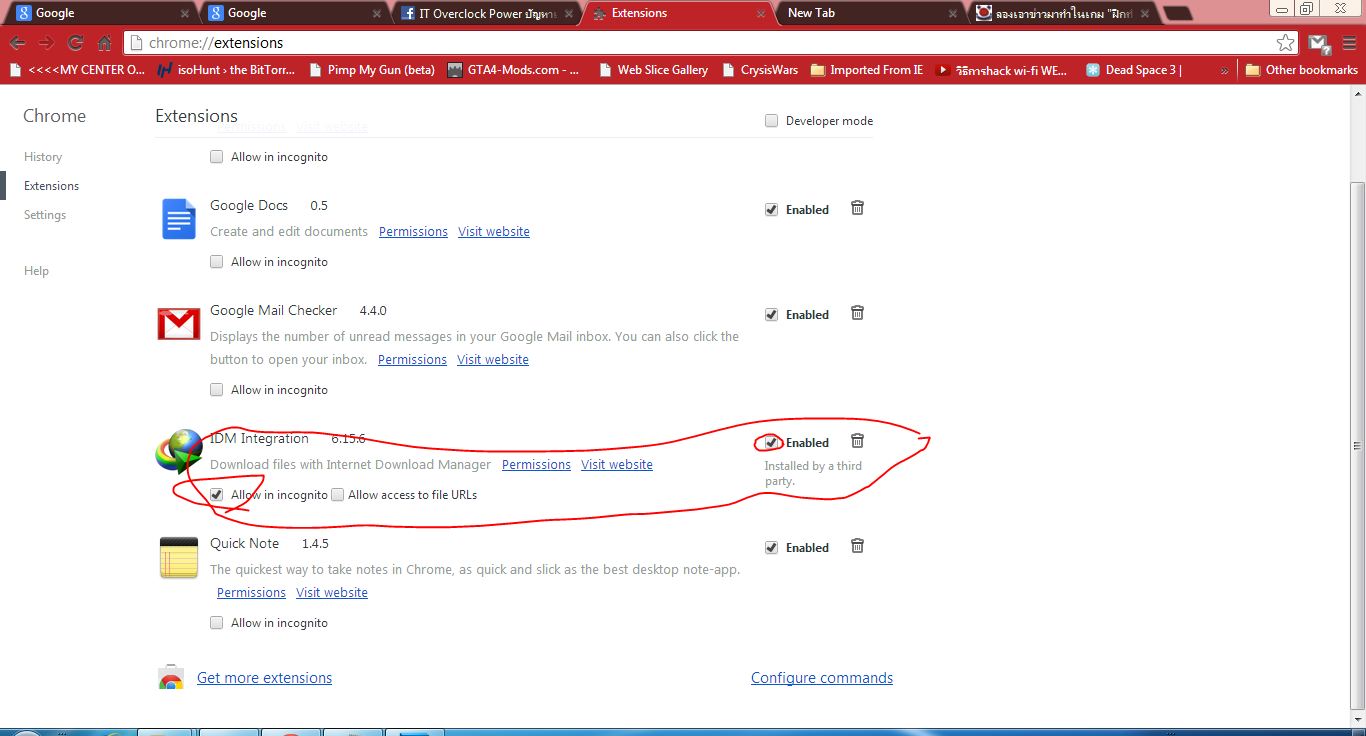Disable the Quick Note extension
The width and height of the screenshot is (1366, 736).
coord(771,548)
